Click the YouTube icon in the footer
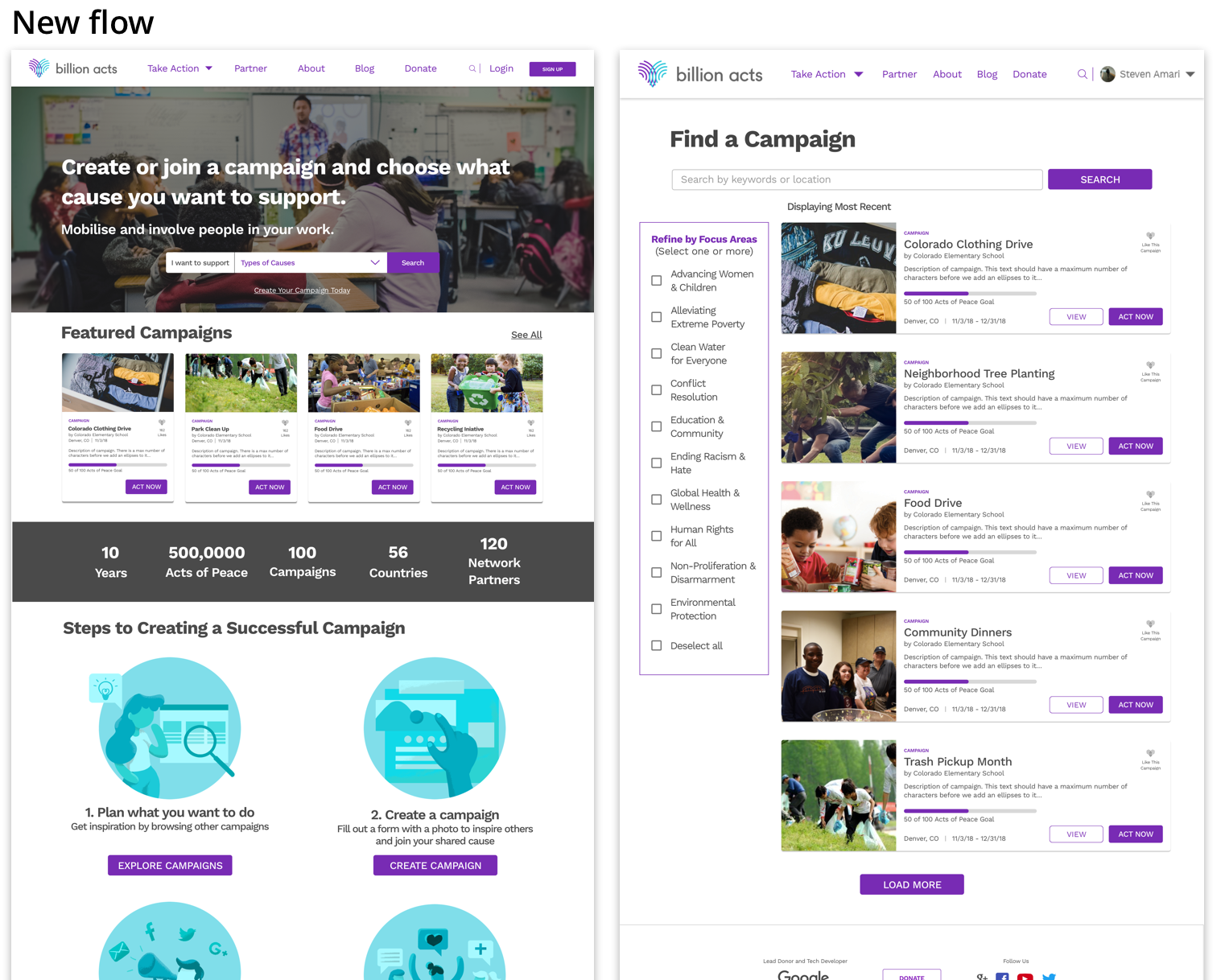Screen dimensions: 1225x980 (x=1025, y=976)
